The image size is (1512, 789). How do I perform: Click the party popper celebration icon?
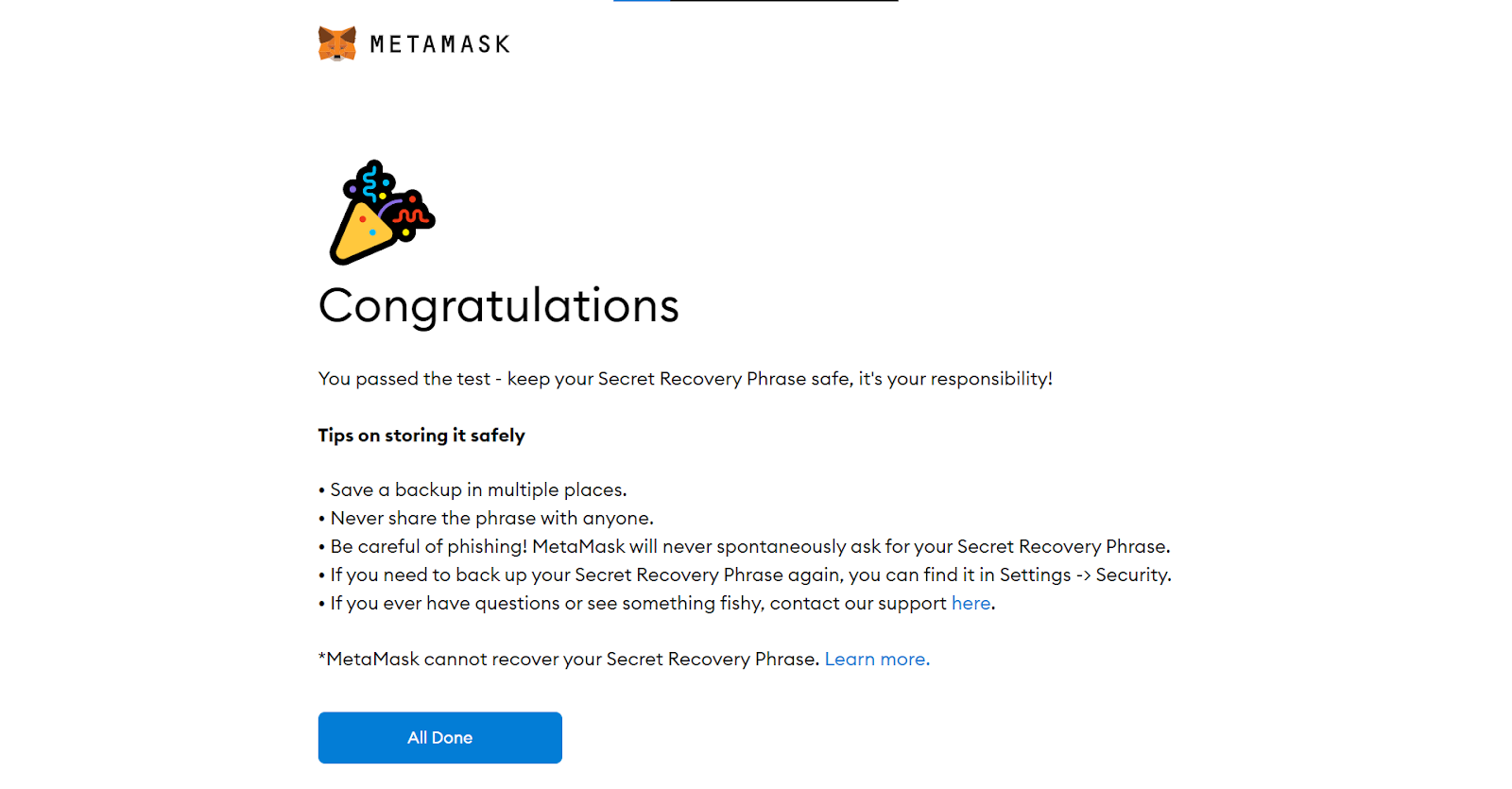point(382,212)
